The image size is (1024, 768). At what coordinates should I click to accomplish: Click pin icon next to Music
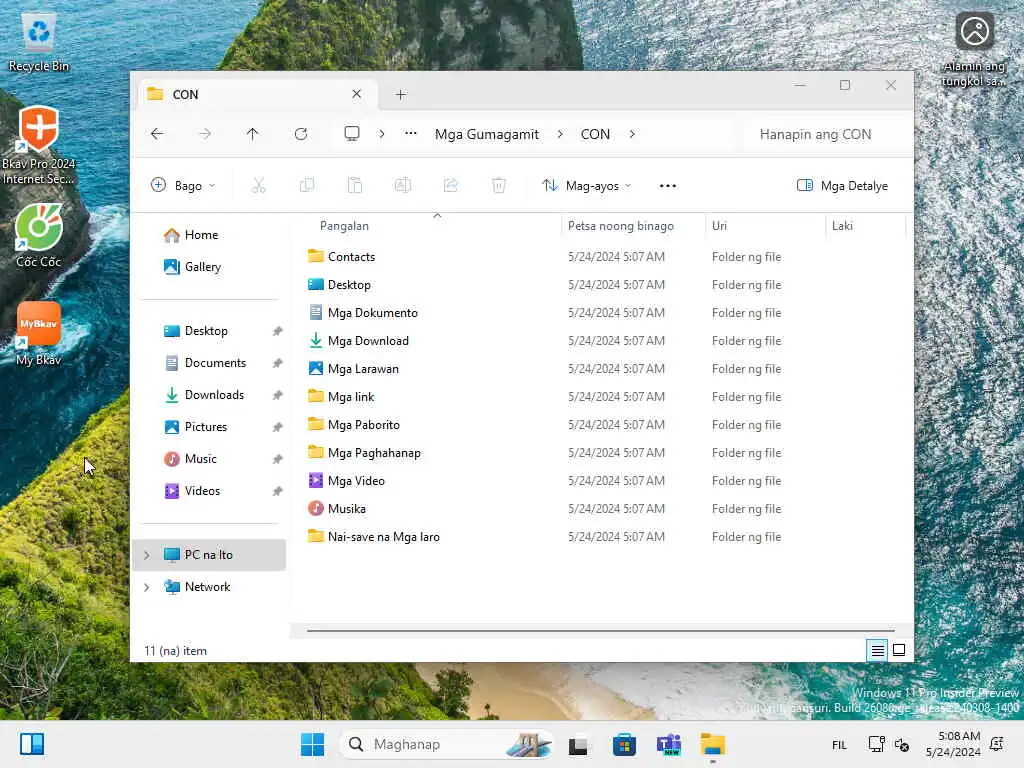coord(278,459)
